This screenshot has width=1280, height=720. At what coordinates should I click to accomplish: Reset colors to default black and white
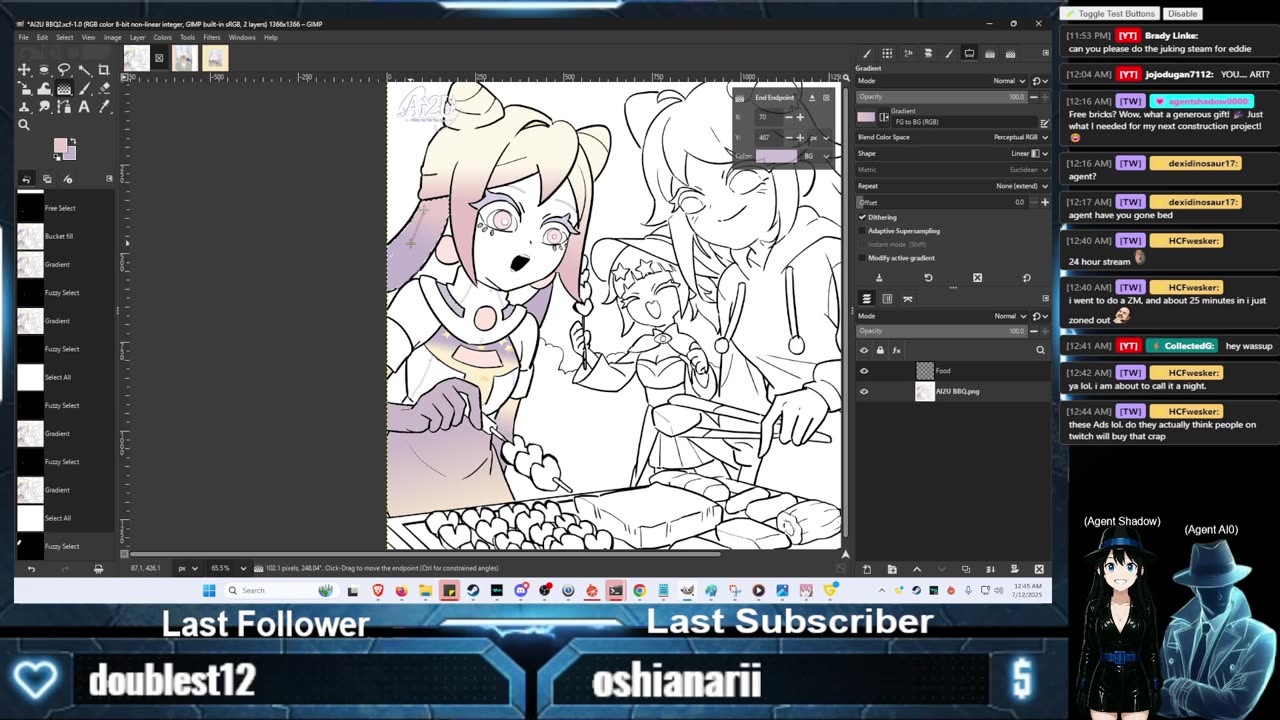(57, 157)
